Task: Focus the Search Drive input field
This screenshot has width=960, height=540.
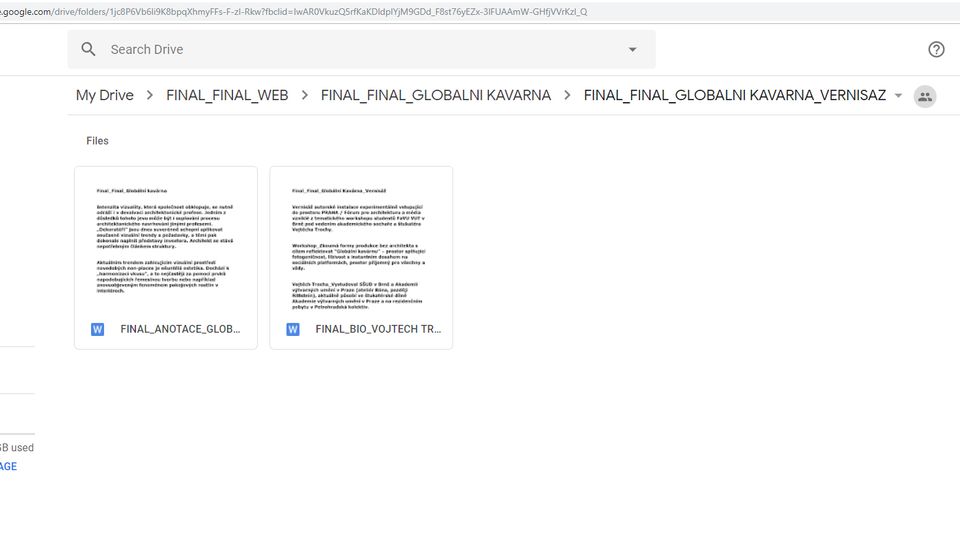Action: coord(350,49)
